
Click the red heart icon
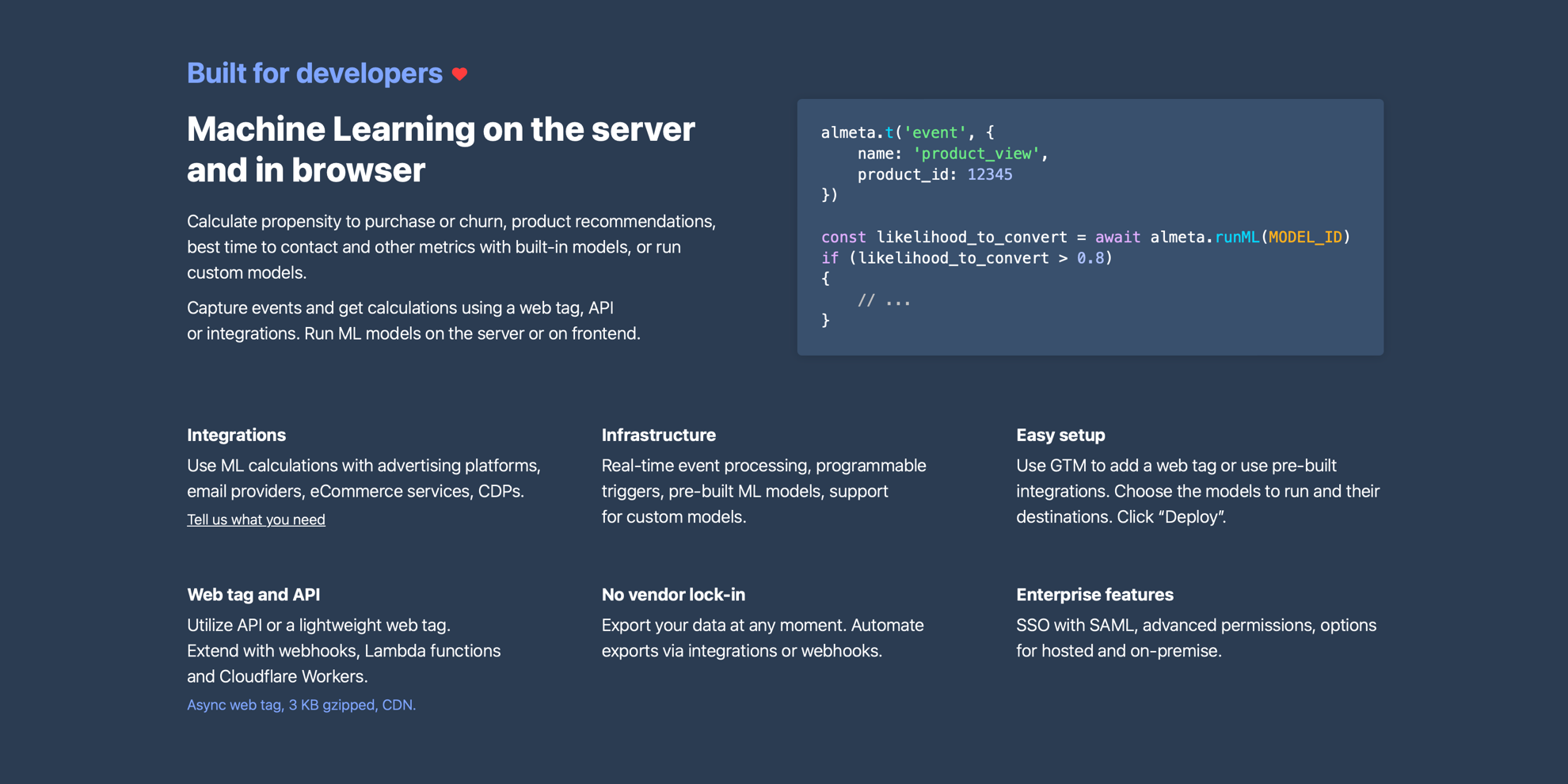pos(459,74)
